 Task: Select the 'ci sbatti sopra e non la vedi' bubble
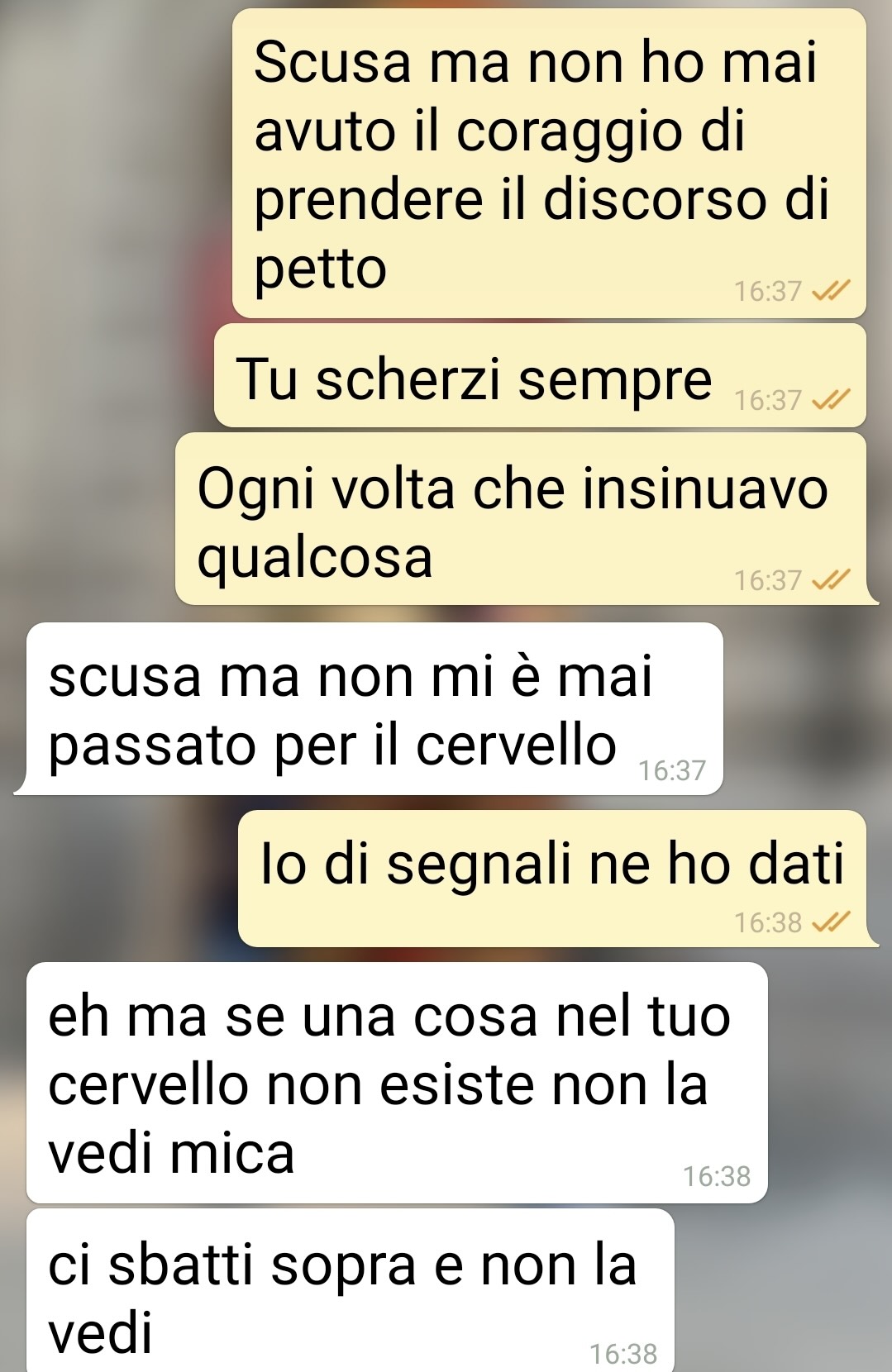click(351, 1290)
